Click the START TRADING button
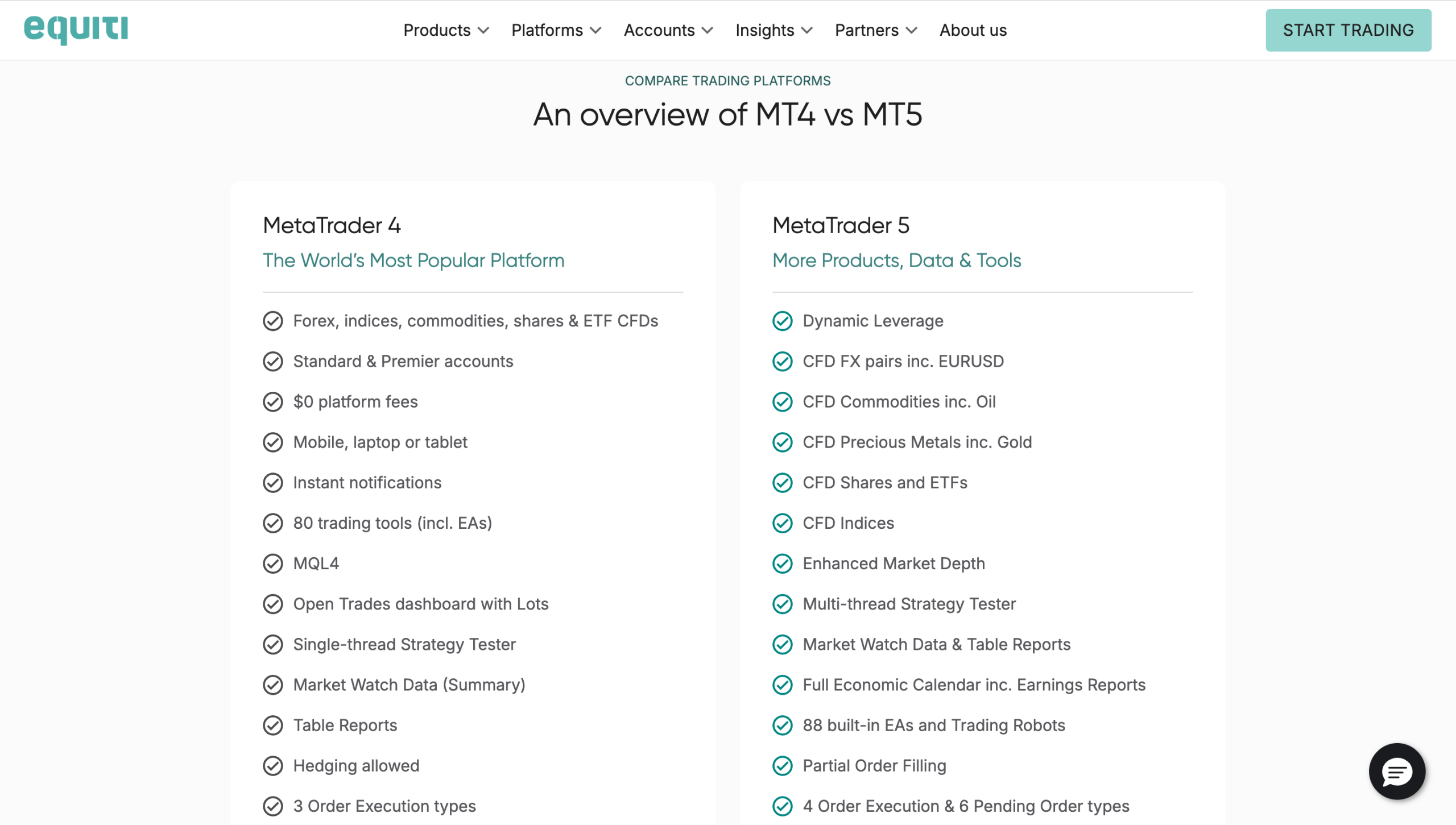 point(1348,30)
